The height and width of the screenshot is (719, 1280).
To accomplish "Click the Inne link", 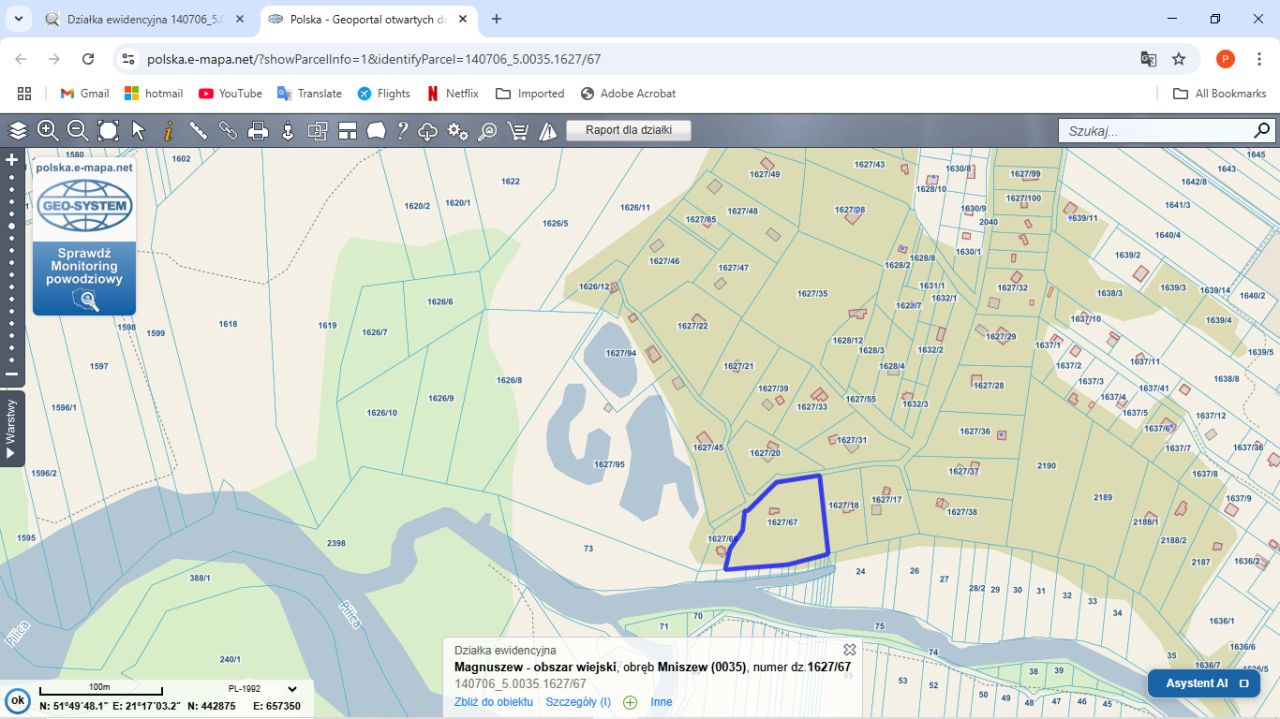I will (x=661, y=702).
